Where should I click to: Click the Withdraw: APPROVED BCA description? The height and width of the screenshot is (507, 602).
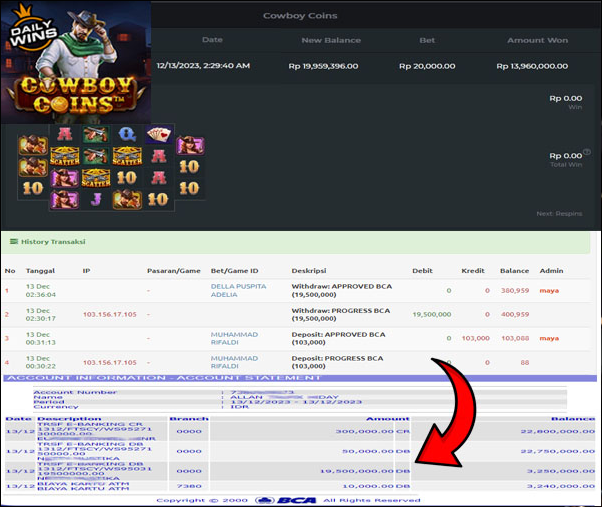click(342, 291)
